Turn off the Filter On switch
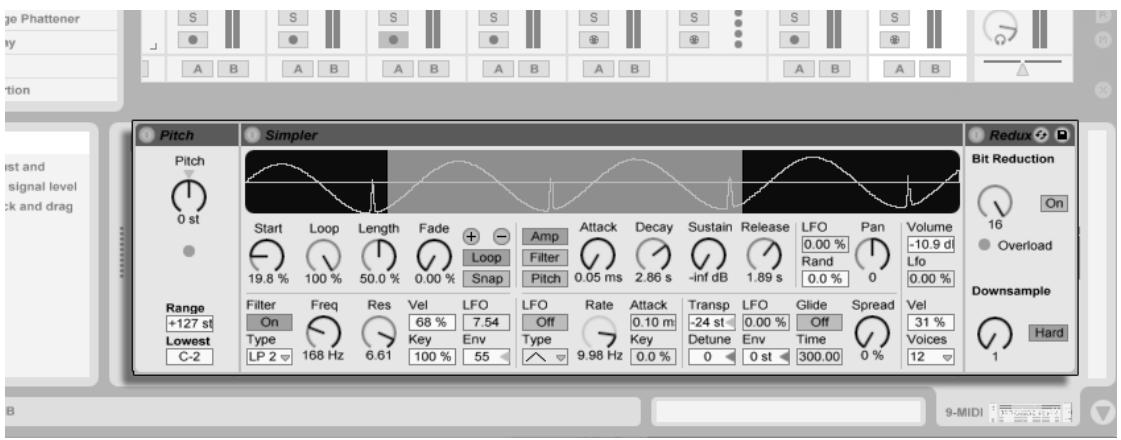This screenshot has height=440, width=1121. tap(269, 322)
